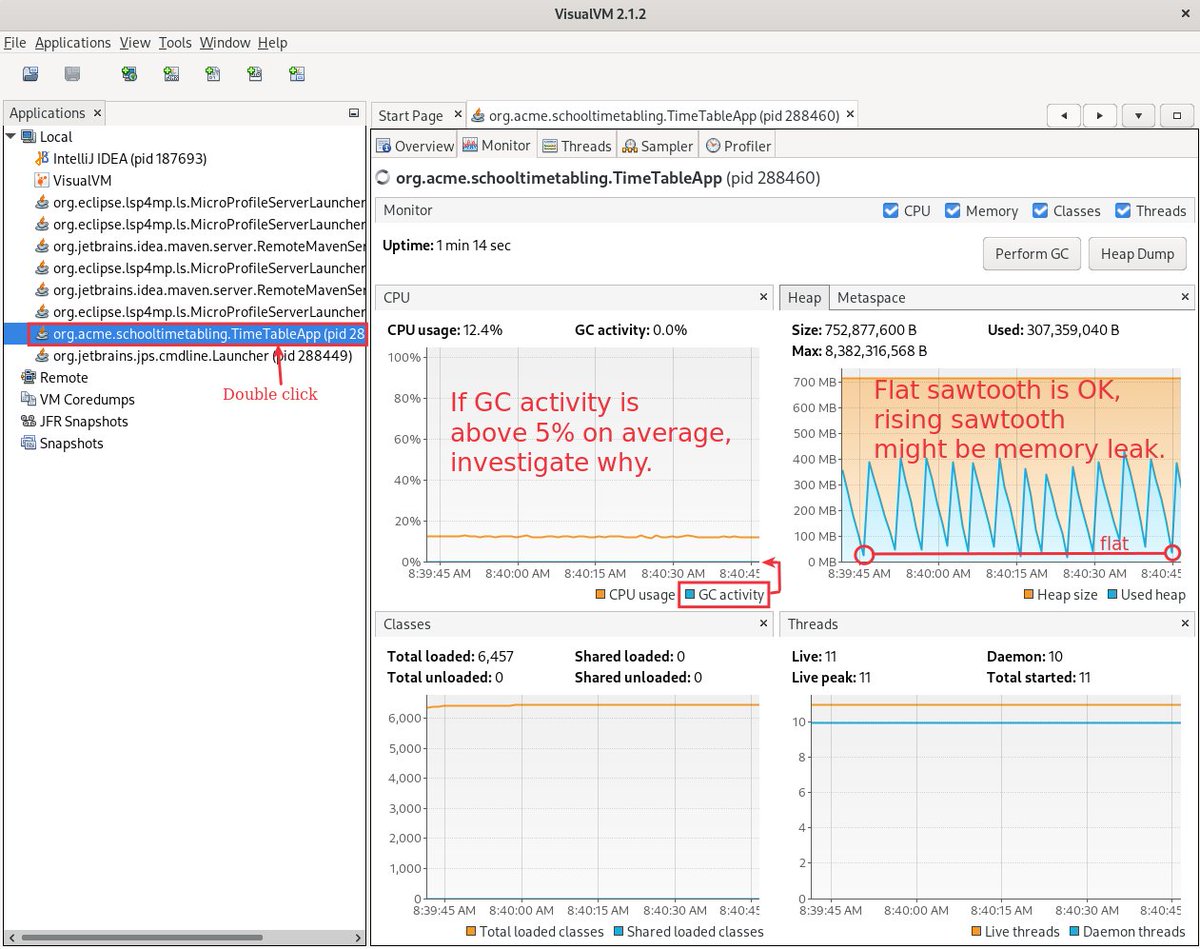Viewport: 1200px width, 949px height.
Task: Close the Start Page tab
Action: pos(458,115)
